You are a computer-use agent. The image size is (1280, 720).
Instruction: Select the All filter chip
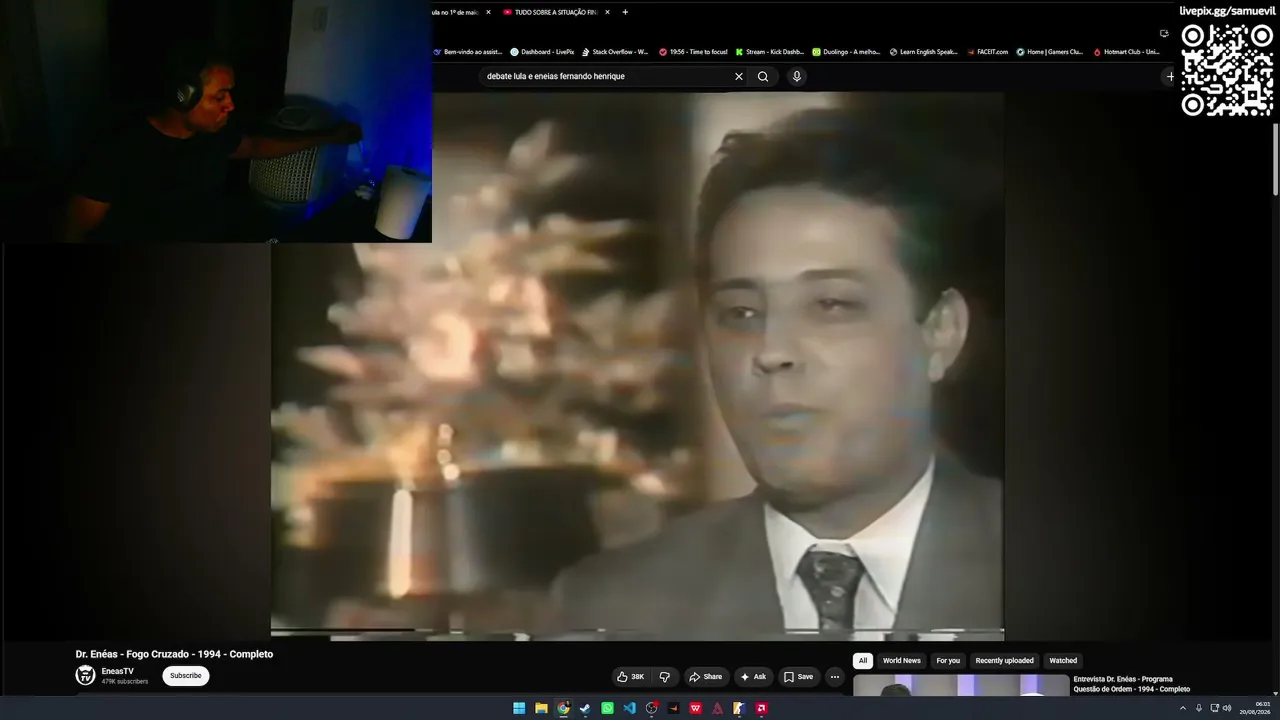click(863, 661)
